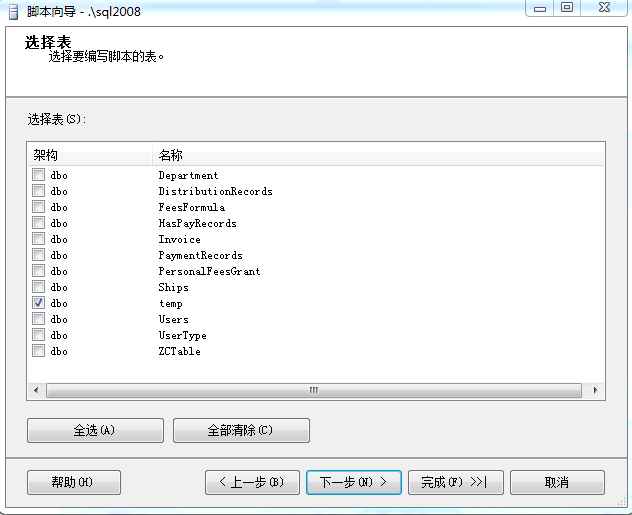This screenshot has width=632, height=515.
Task: Close the script wizard window
Action: pyautogui.click(x=604, y=8)
